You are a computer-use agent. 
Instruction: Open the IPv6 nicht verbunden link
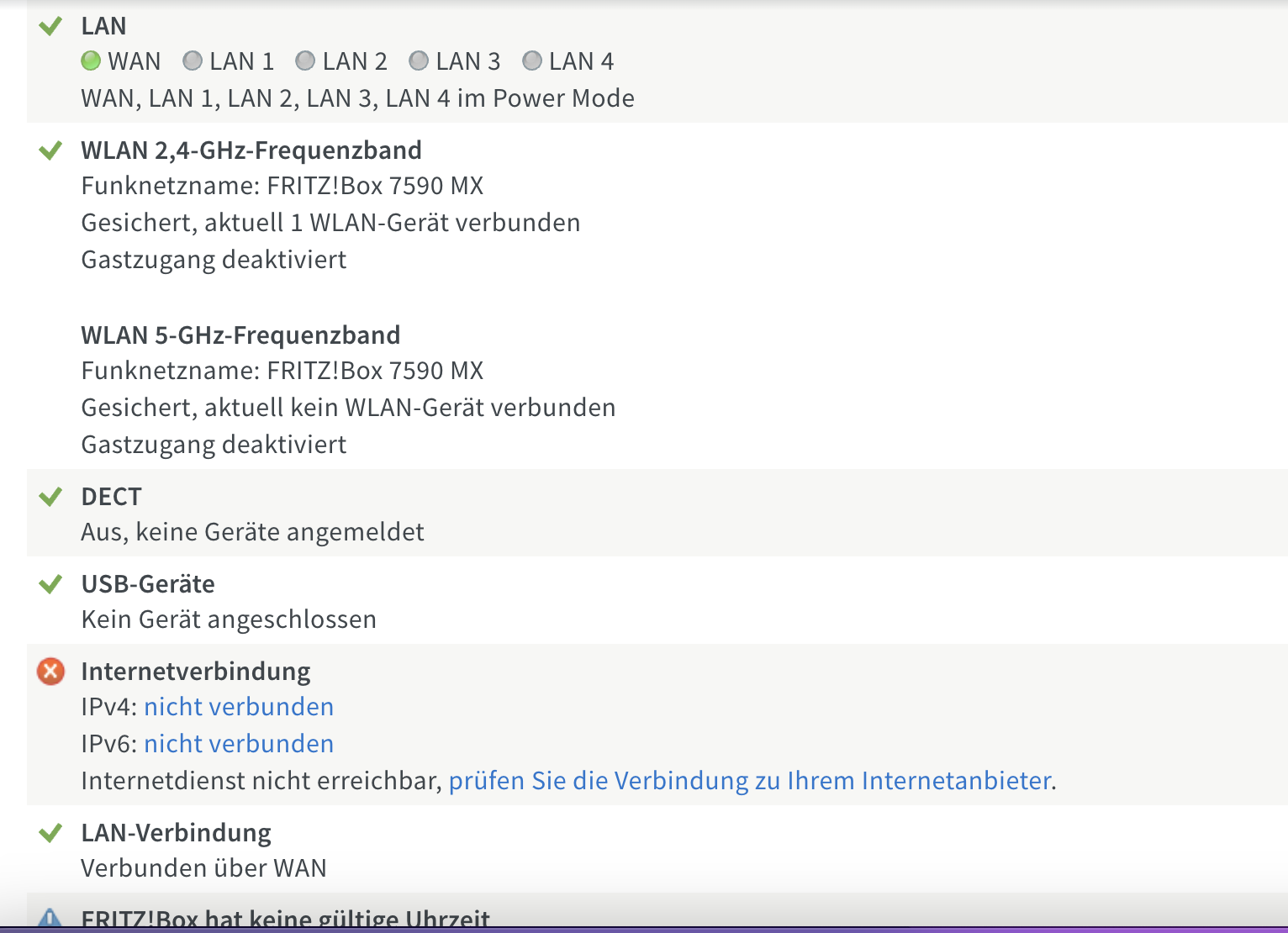pyautogui.click(x=239, y=744)
